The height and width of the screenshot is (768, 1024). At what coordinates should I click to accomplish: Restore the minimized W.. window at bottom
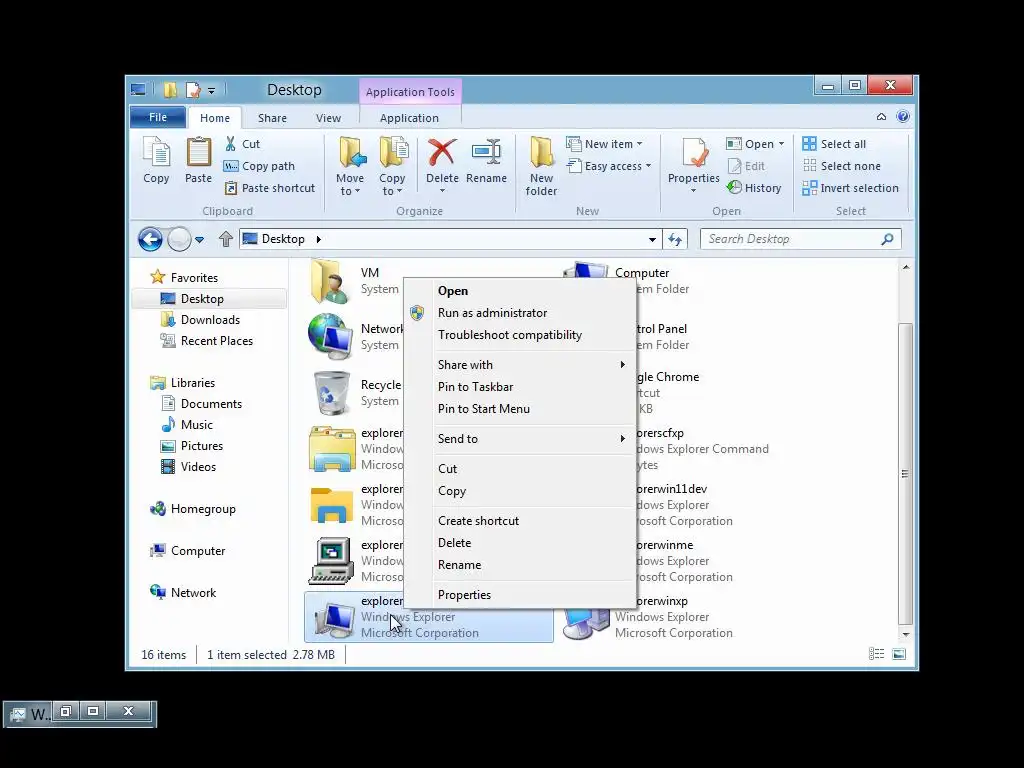coord(66,711)
